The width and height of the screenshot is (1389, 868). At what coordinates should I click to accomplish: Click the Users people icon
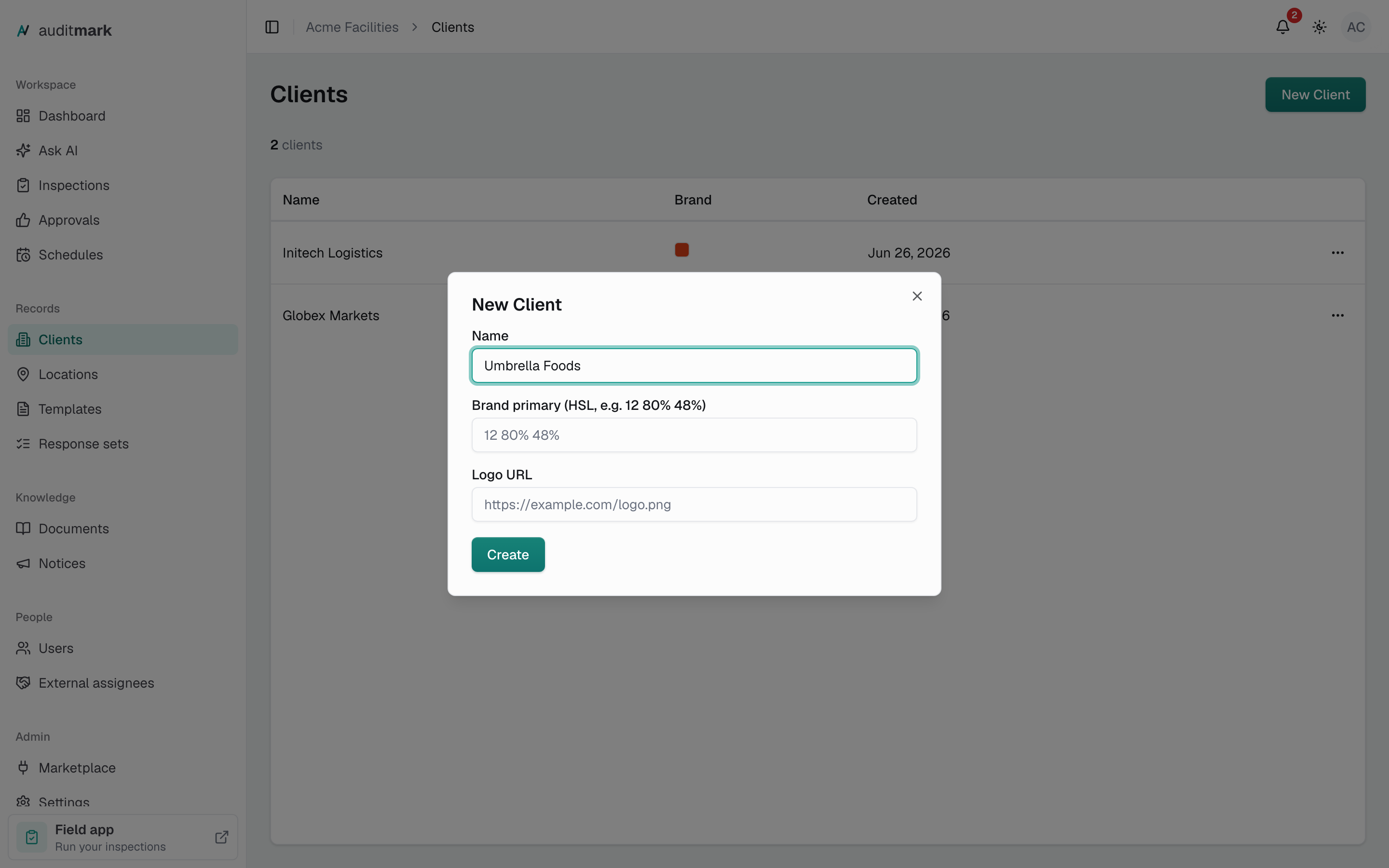pyautogui.click(x=23, y=648)
